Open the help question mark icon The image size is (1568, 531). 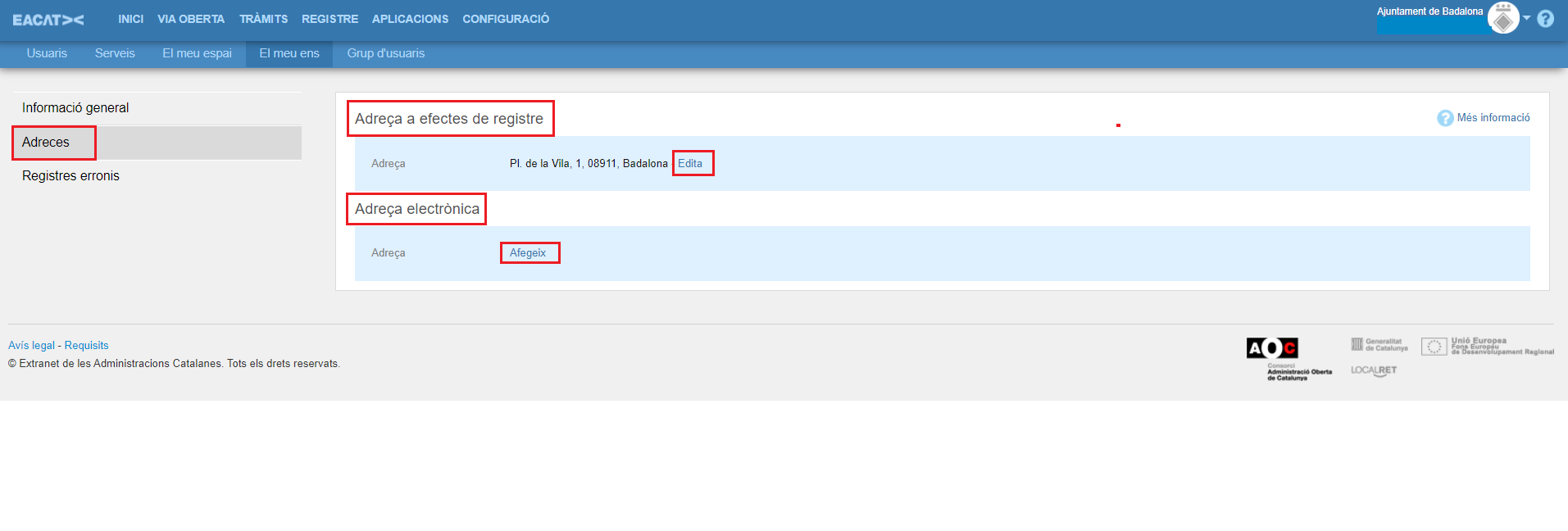[x=1545, y=19]
